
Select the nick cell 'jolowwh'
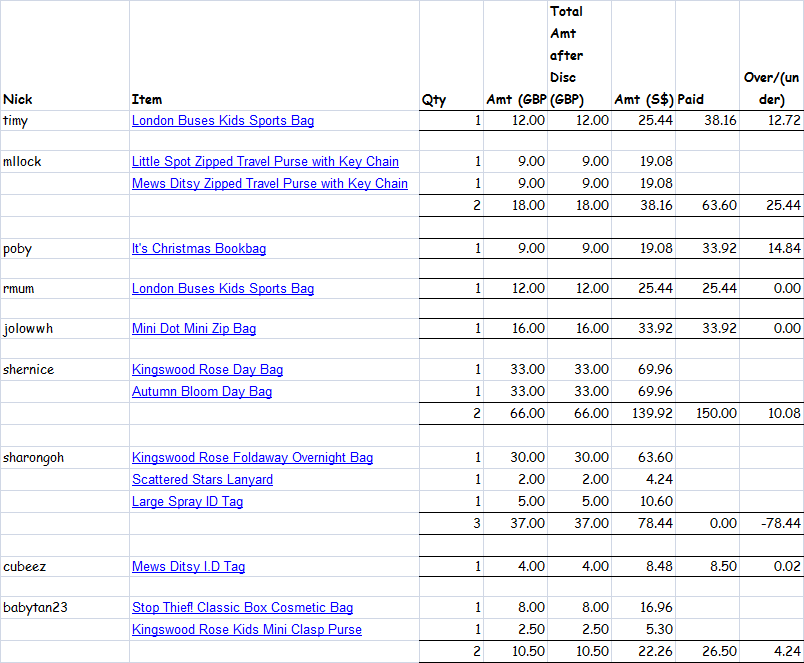click(65, 329)
